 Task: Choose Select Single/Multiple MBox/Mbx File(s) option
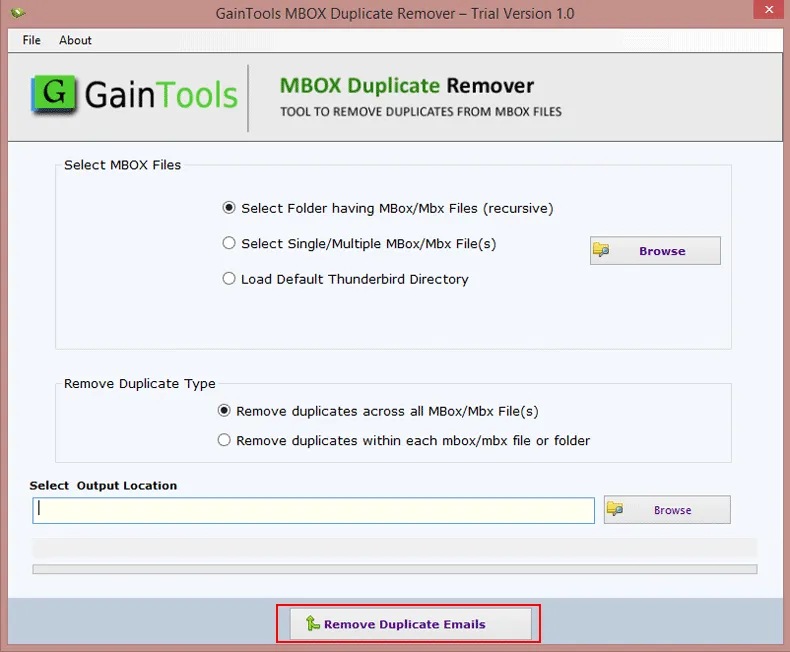point(229,243)
